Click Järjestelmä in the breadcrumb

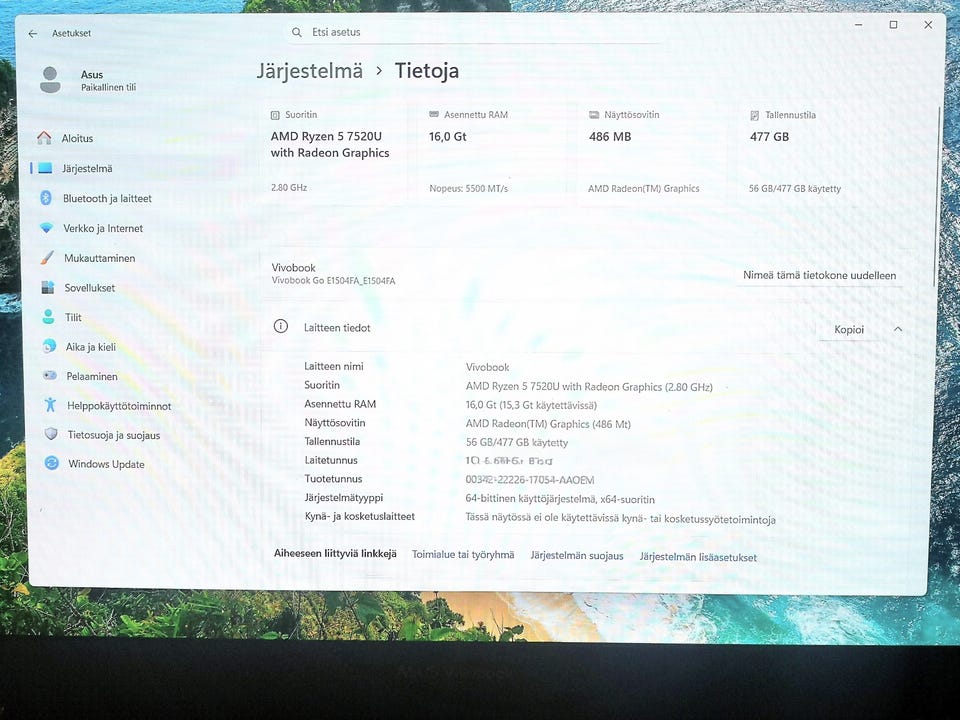click(310, 72)
